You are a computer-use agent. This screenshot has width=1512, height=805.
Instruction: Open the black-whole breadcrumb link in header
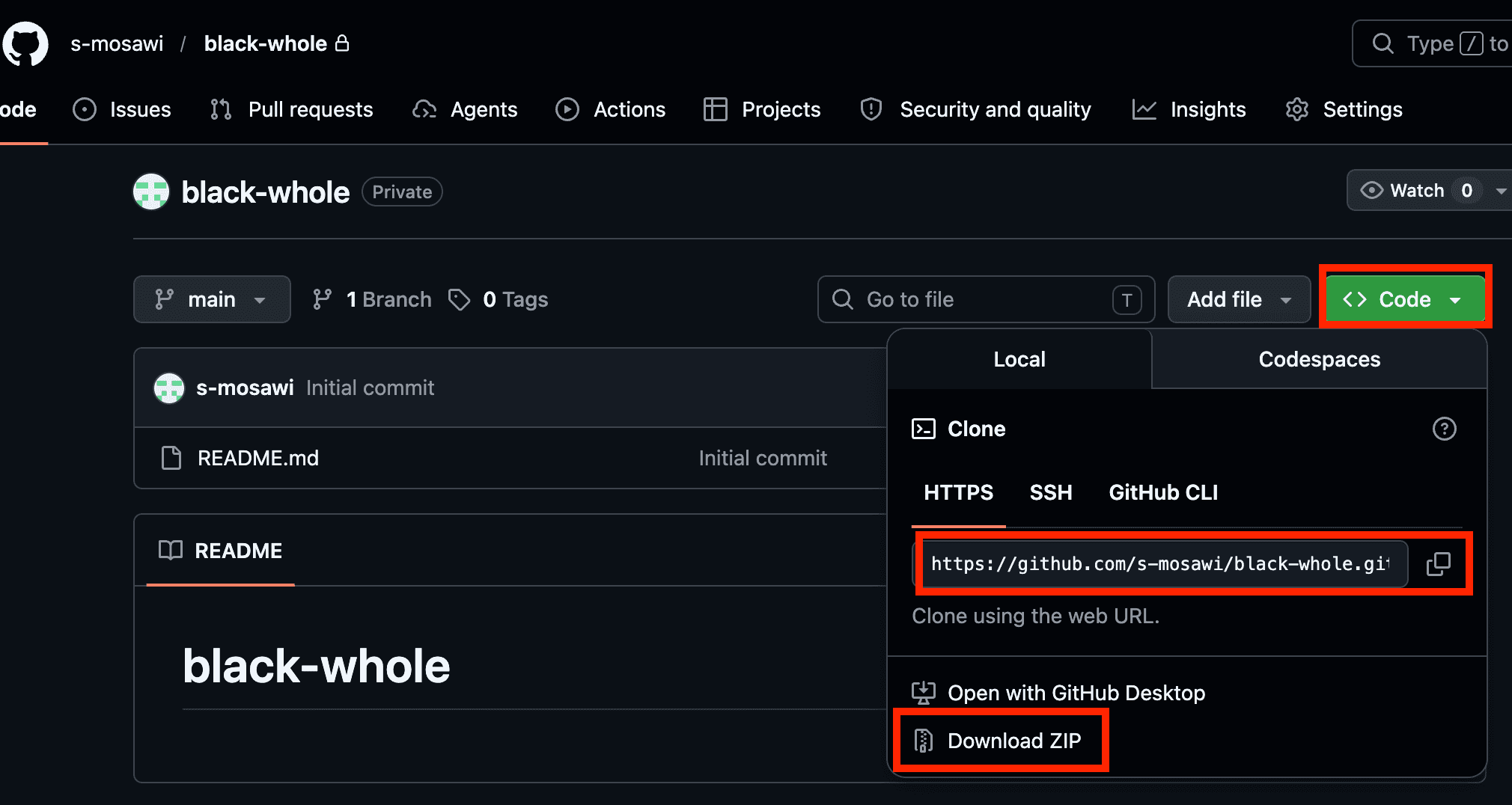point(266,43)
